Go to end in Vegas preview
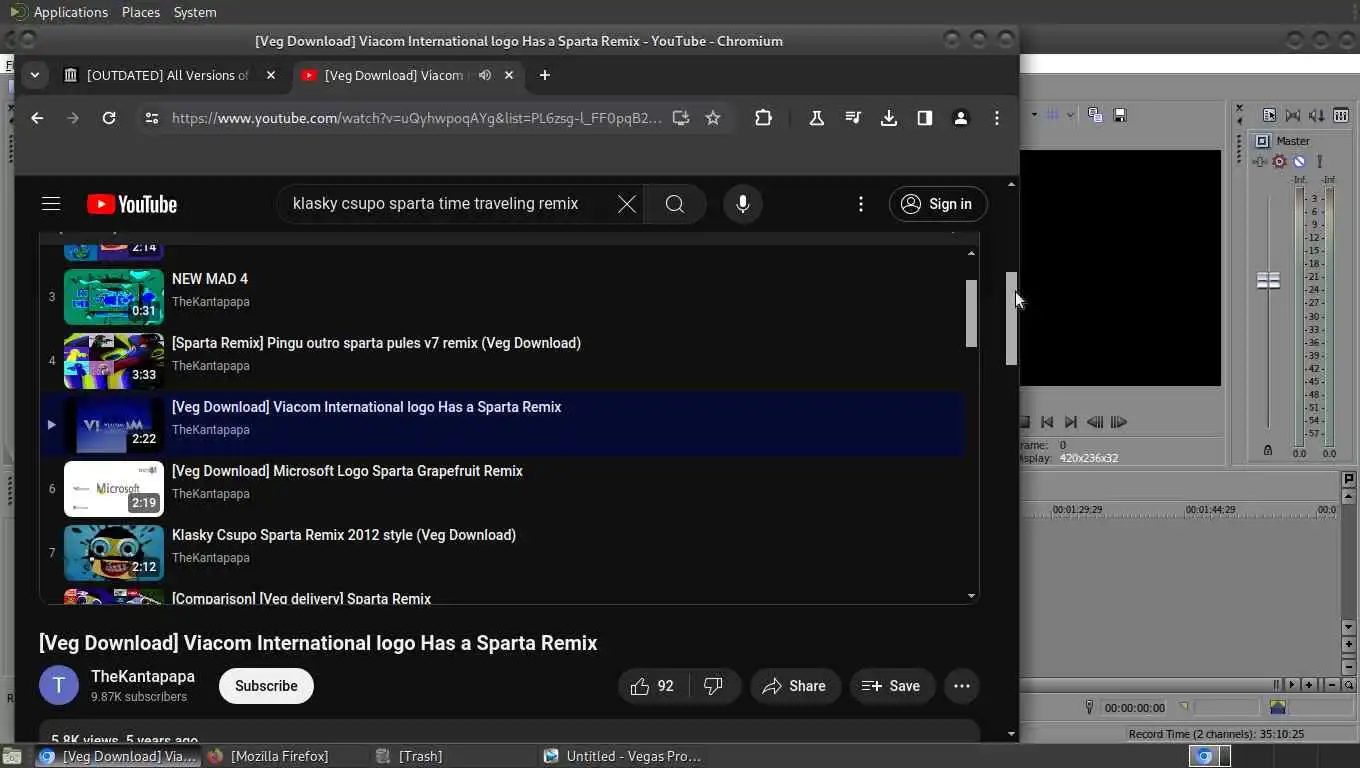Viewport: 1360px width, 768px height. (1070, 422)
